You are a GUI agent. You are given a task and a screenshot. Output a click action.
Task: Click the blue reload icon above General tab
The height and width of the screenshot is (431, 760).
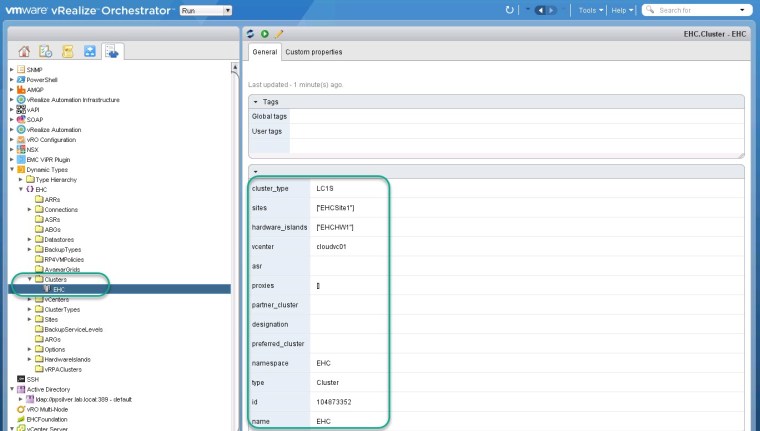pos(251,34)
